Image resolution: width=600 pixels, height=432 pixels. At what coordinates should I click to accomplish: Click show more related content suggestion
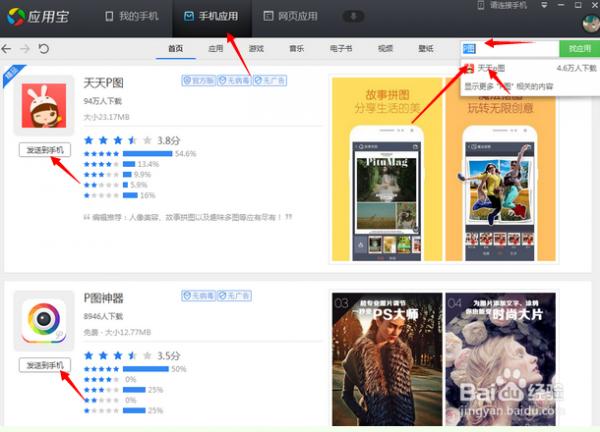click(509, 86)
